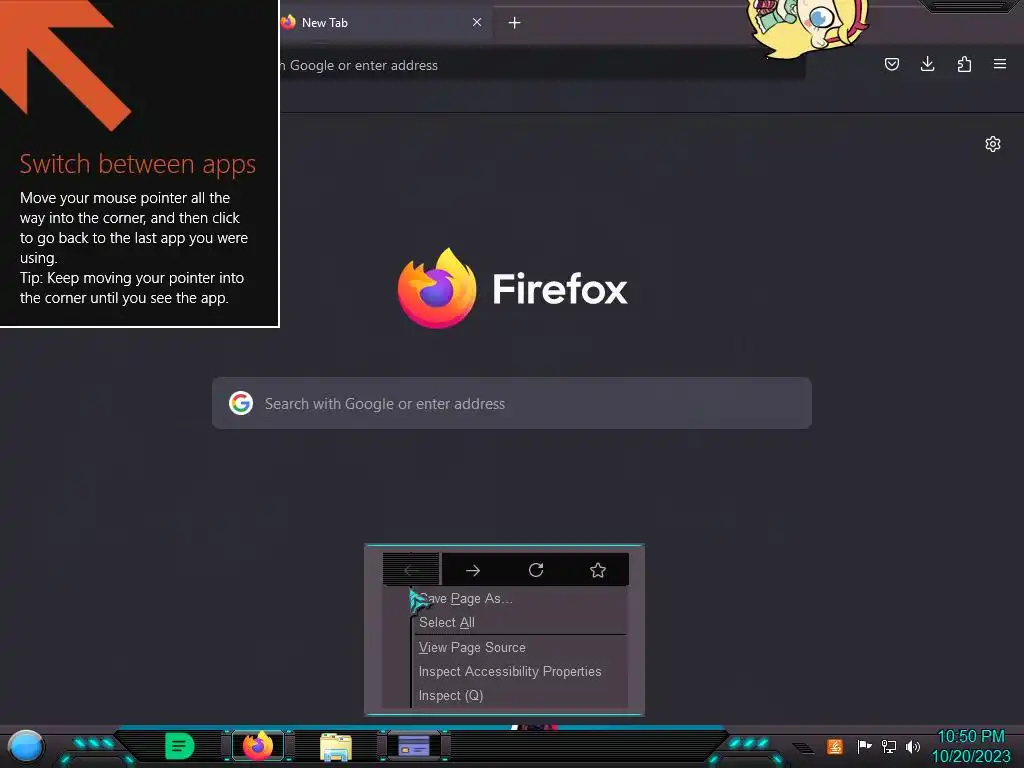Open a new tab with the plus button
The width and height of the screenshot is (1024, 768).
point(515,23)
